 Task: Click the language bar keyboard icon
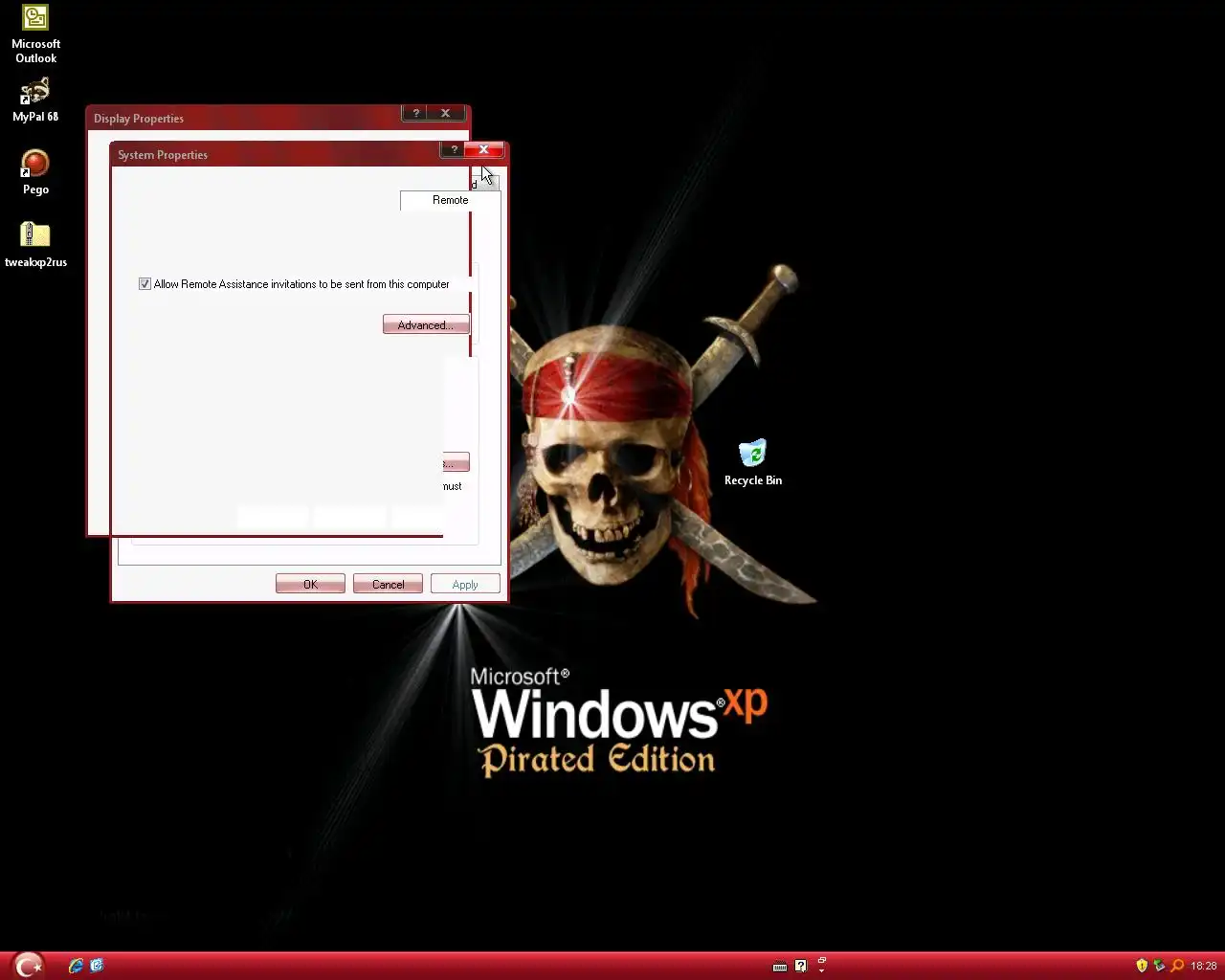click(x=780, y=967)
